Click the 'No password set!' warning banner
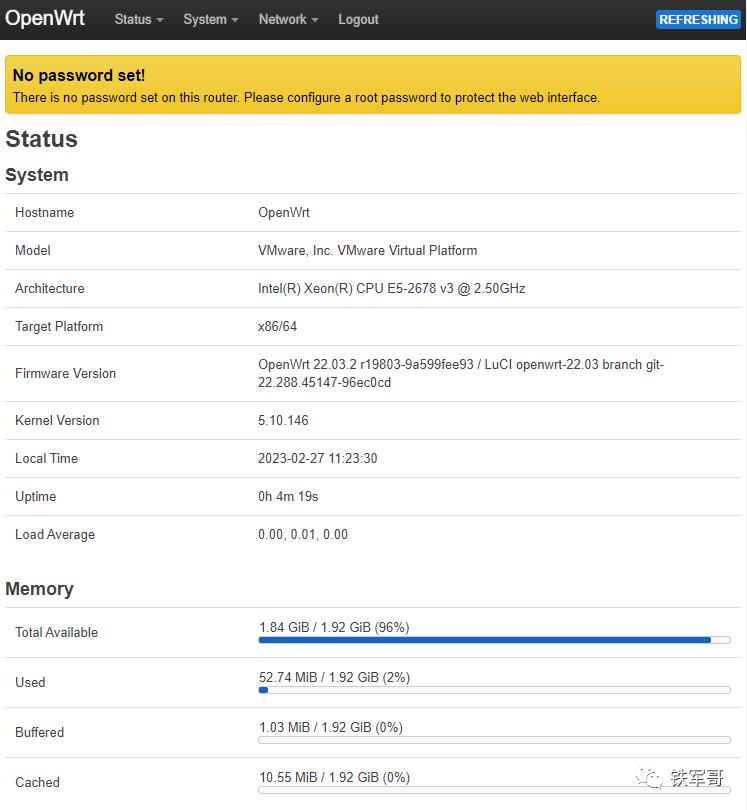Viewport: 747px width, 810px height. coord(373,85)
